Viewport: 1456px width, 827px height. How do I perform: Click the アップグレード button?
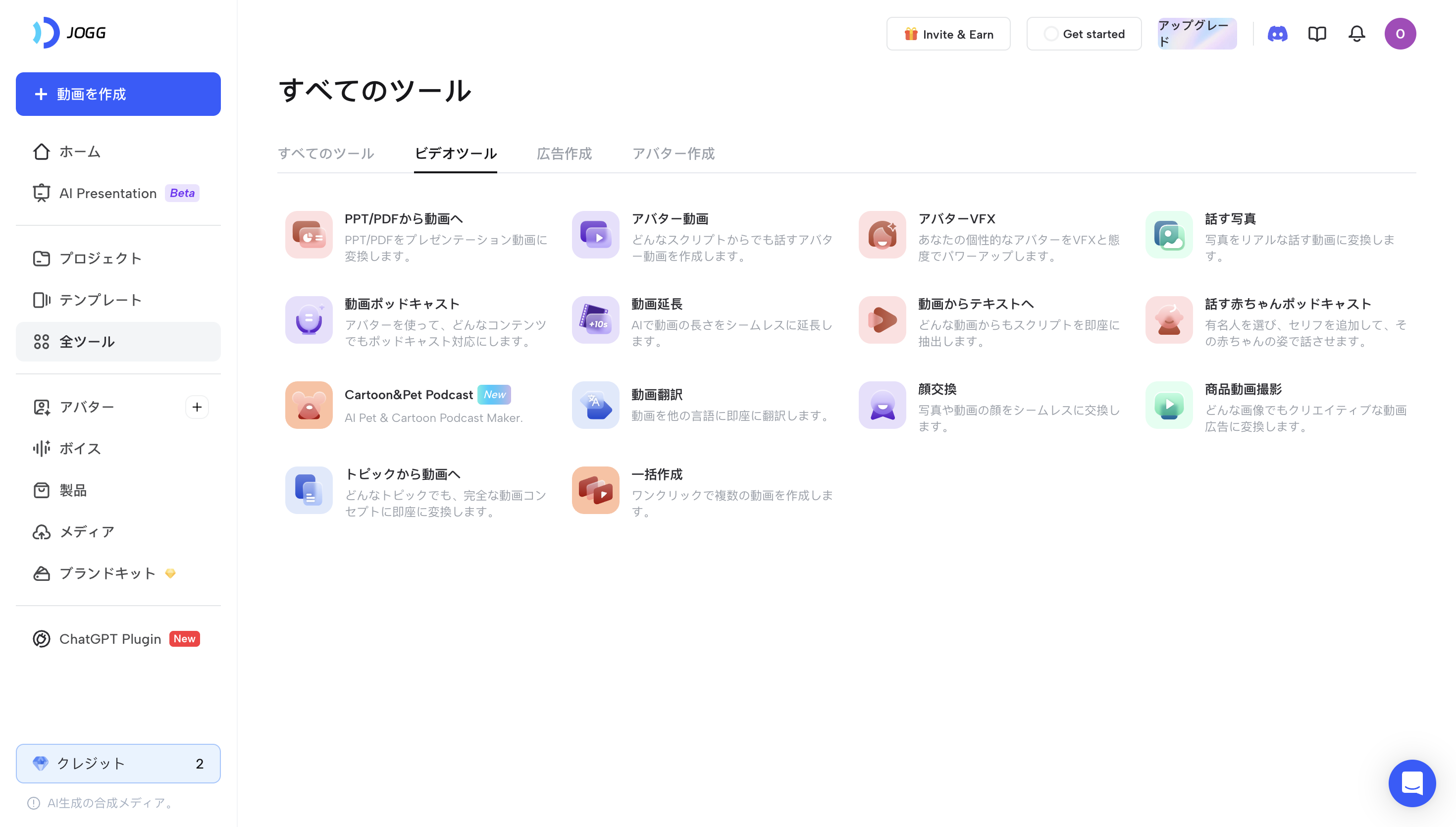tap(1197, 34)
